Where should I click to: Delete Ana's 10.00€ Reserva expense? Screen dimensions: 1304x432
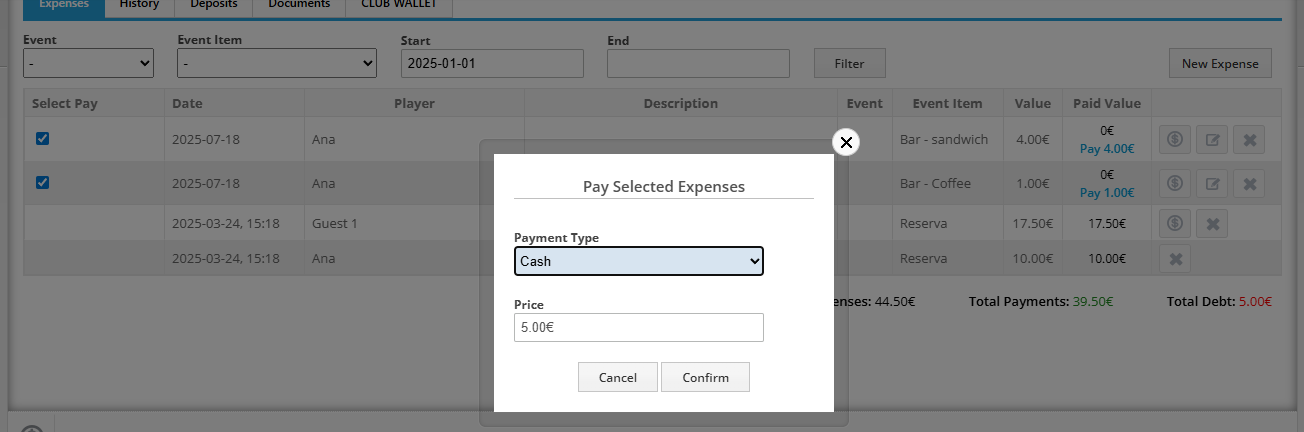point(1175,260)
